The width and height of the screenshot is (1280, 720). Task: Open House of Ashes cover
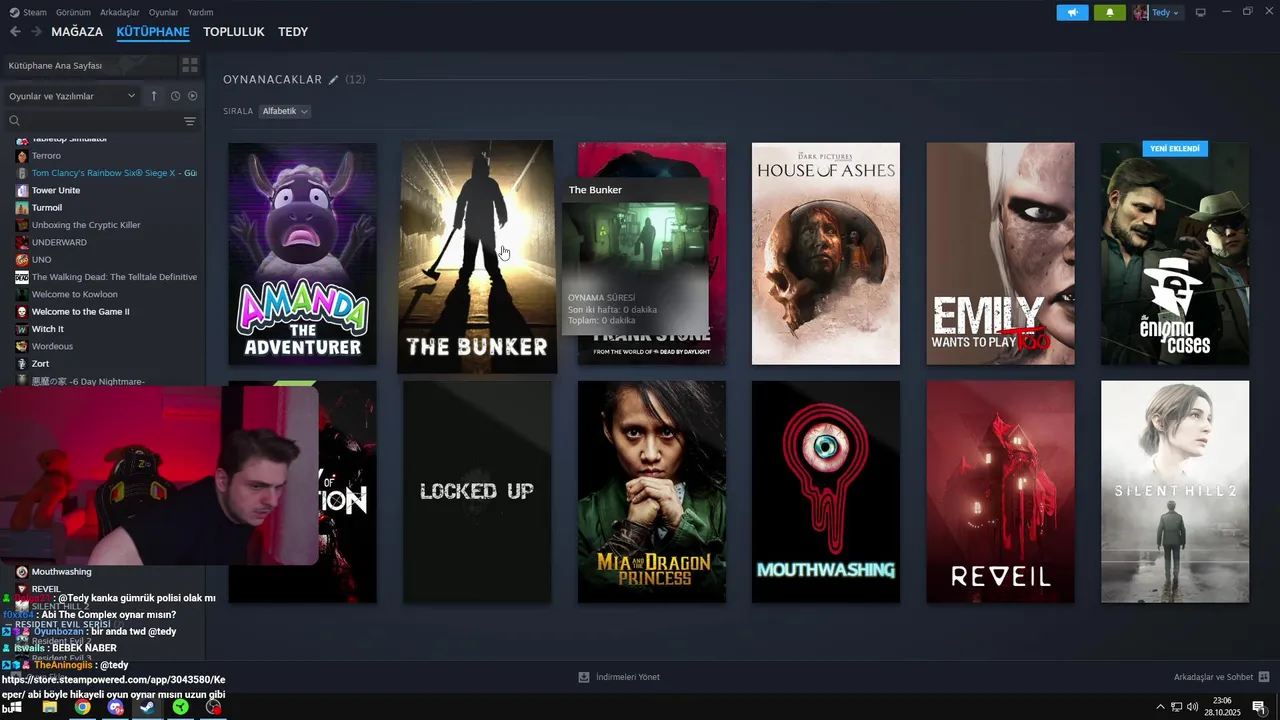[826, 253]
